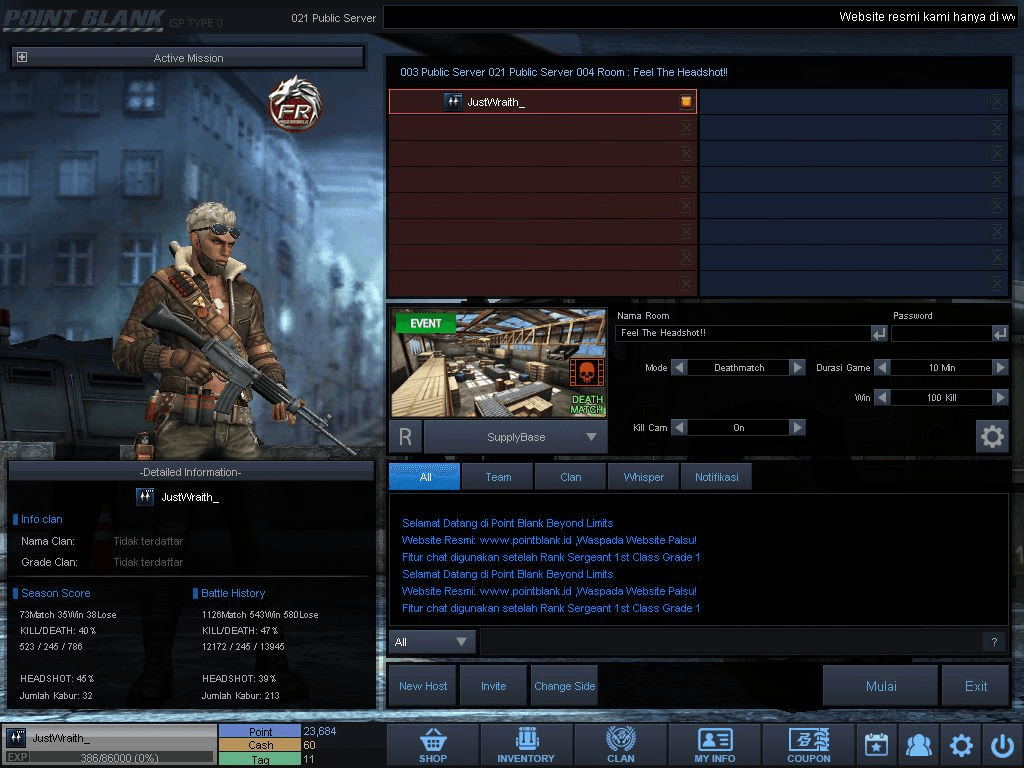The width and height of the screenshot is (1024, 768).
Task: Click the Tag count label
Action: (260, 759)
